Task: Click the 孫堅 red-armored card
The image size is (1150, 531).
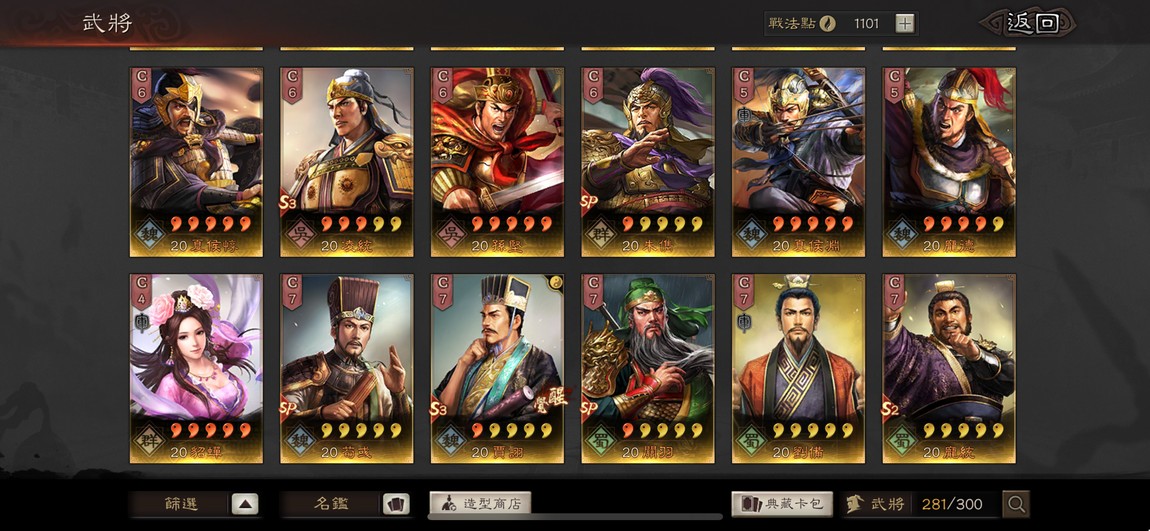Action: point(497,162)
